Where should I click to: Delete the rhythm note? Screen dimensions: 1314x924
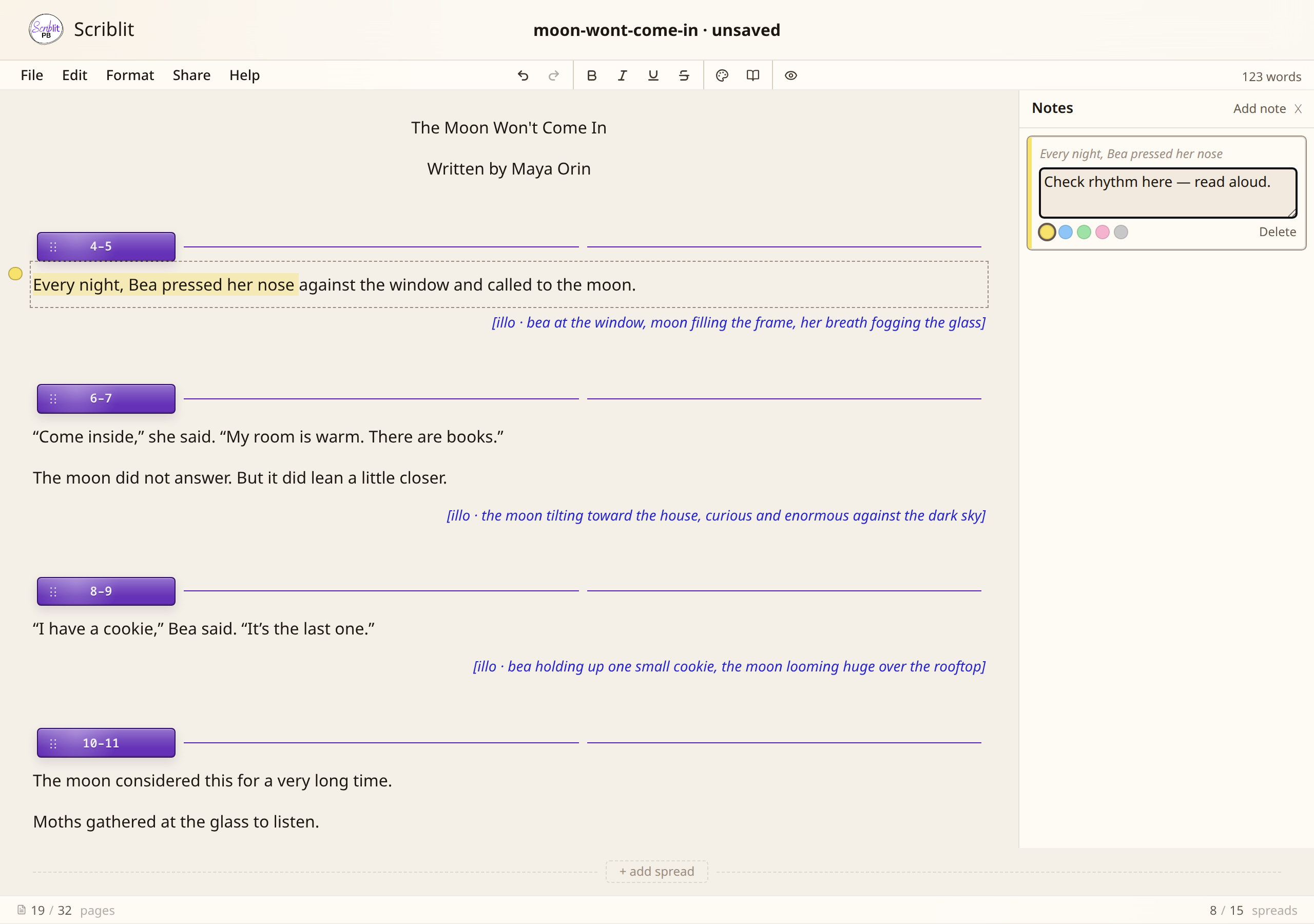[1277, 232]
